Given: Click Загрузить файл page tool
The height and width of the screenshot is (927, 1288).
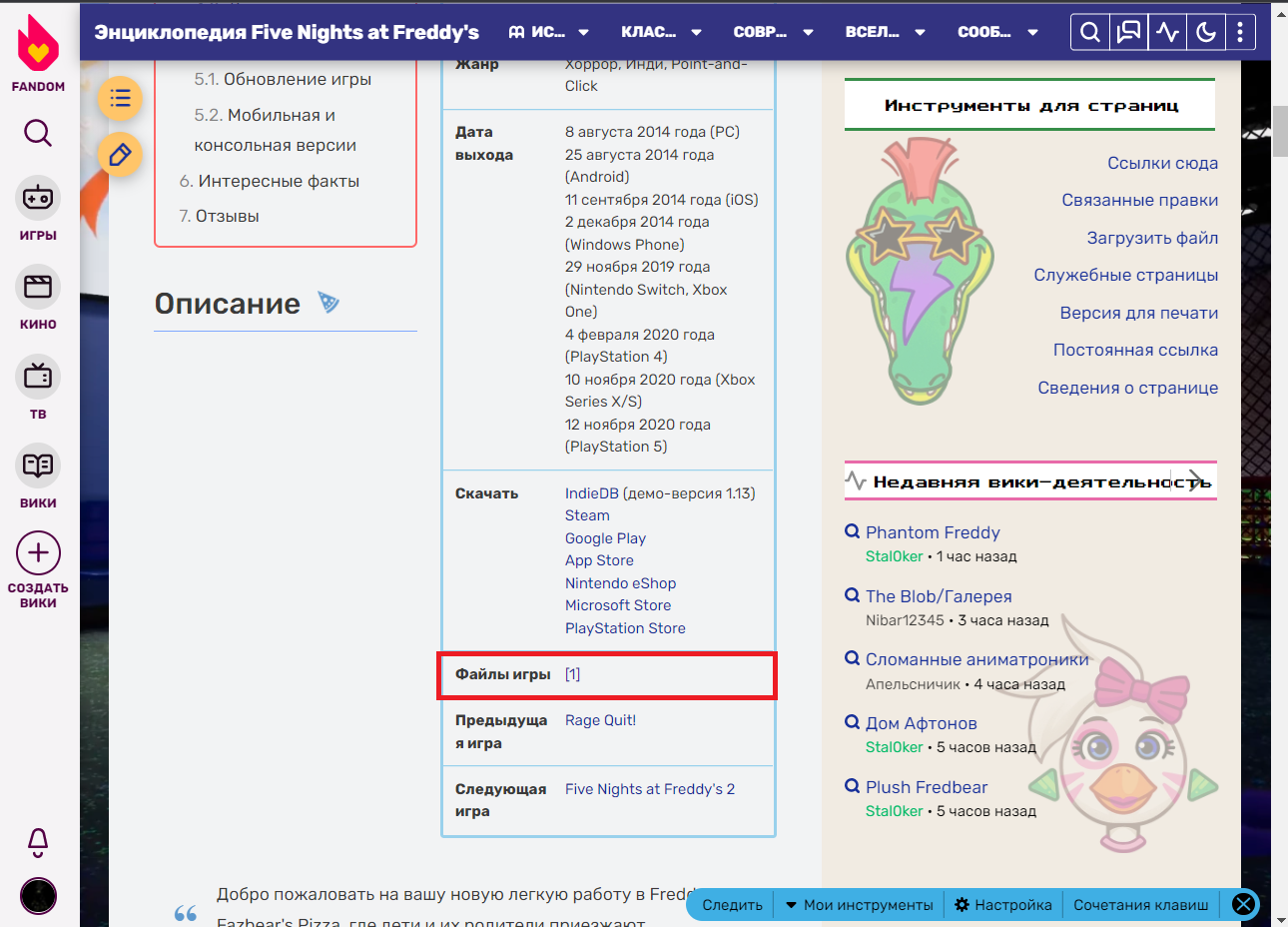Looking at the screenshot, I should (x=1152, y=238).
